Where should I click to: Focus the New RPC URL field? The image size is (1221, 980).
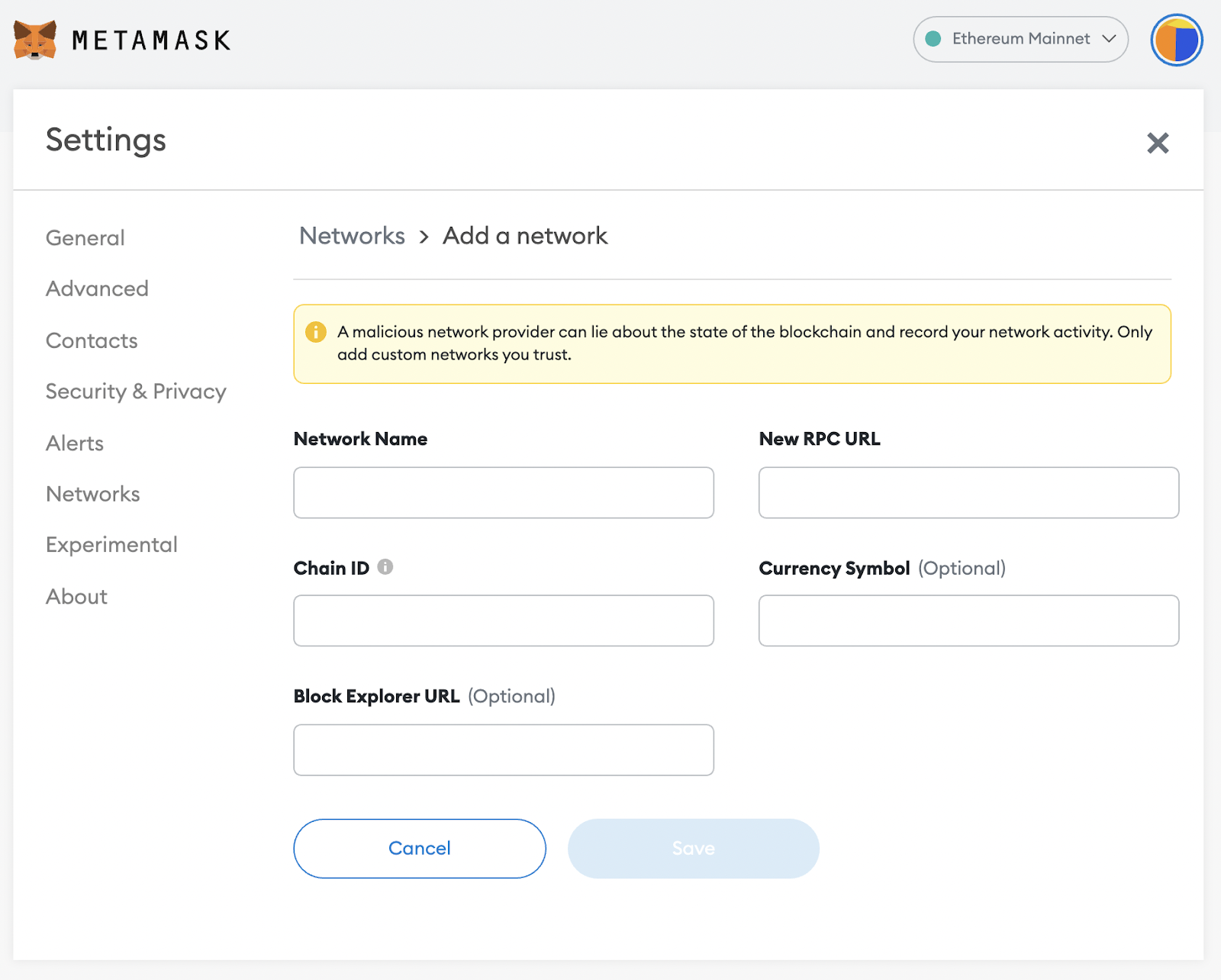(968, 492)
